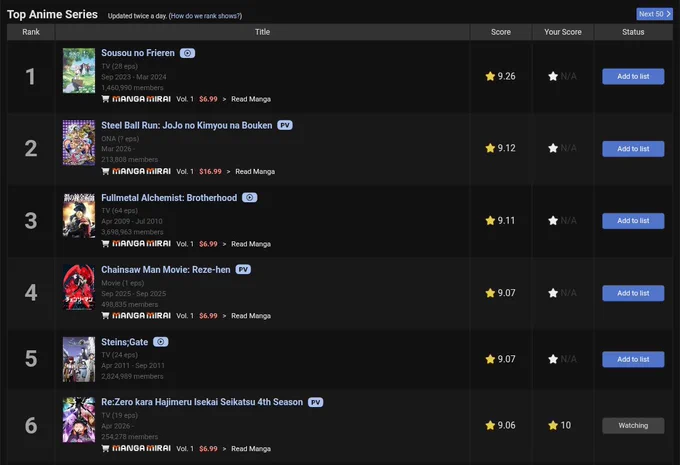The image size is (680, 465).
Task: Click the Sousou no Frieren cover thumbnail
Action: 79,71
